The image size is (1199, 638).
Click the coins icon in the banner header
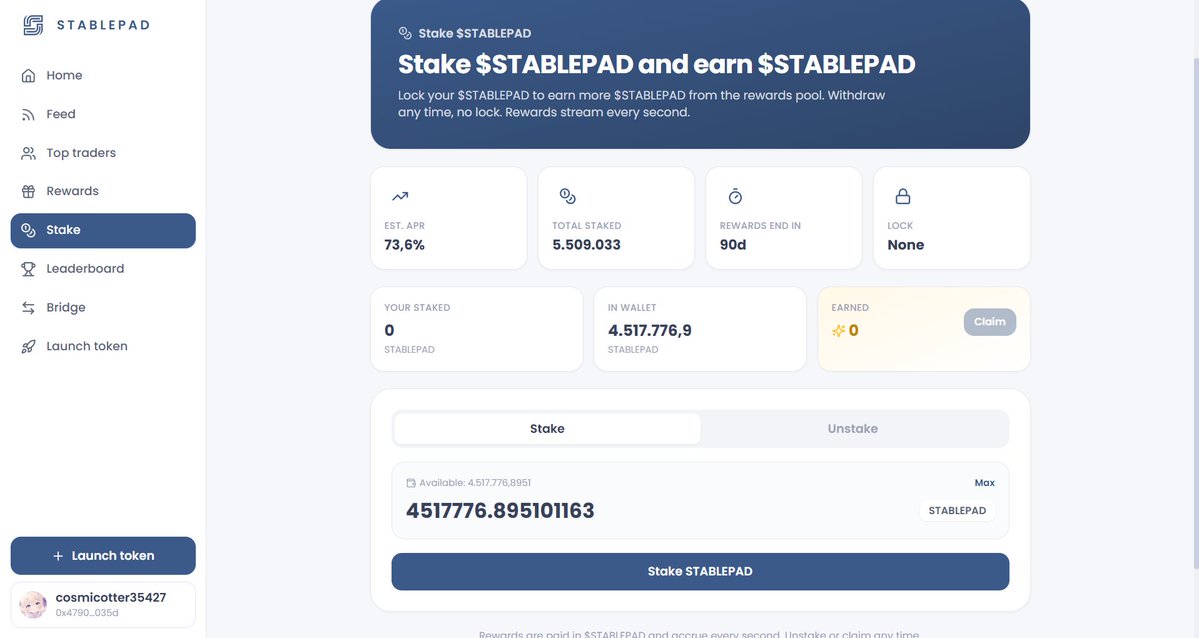click(405, 33)
